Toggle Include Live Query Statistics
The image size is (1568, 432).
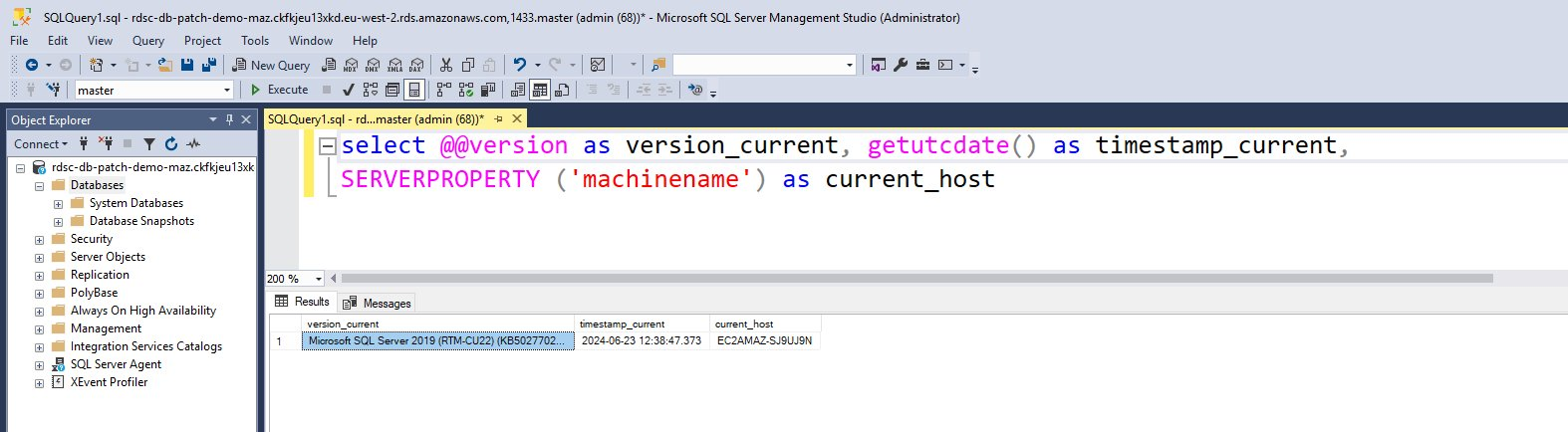(466, 90)
